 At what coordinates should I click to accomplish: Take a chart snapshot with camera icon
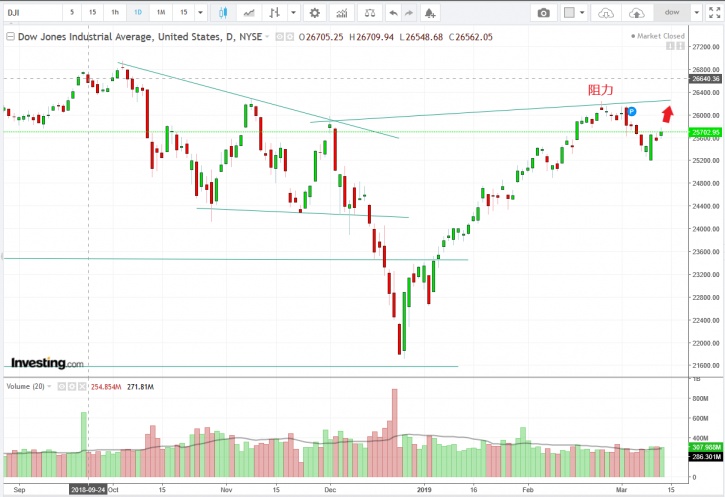coord(543,13)
